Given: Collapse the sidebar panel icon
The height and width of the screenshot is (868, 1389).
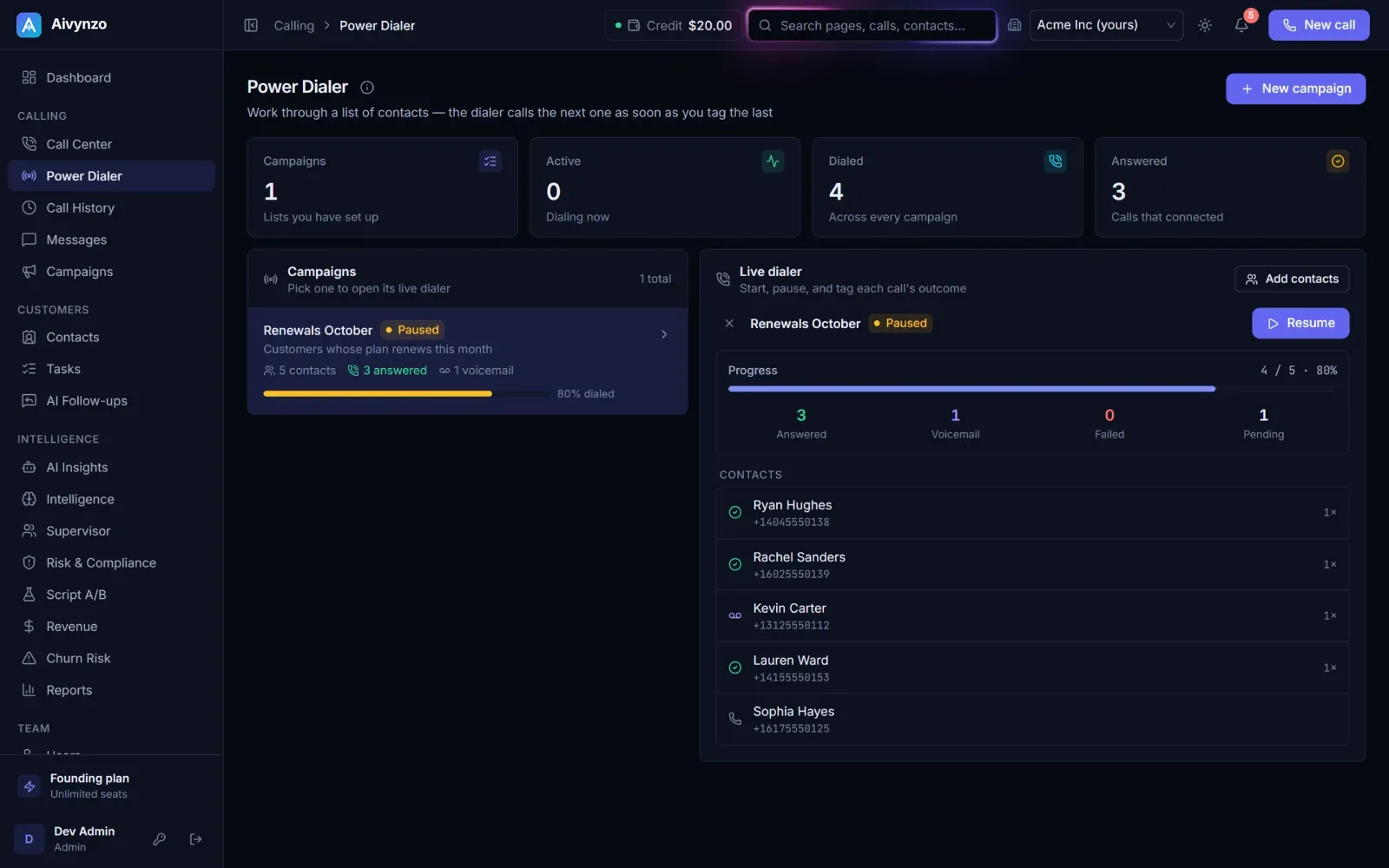Looking at the screenshot, I should tap(251, 25).
